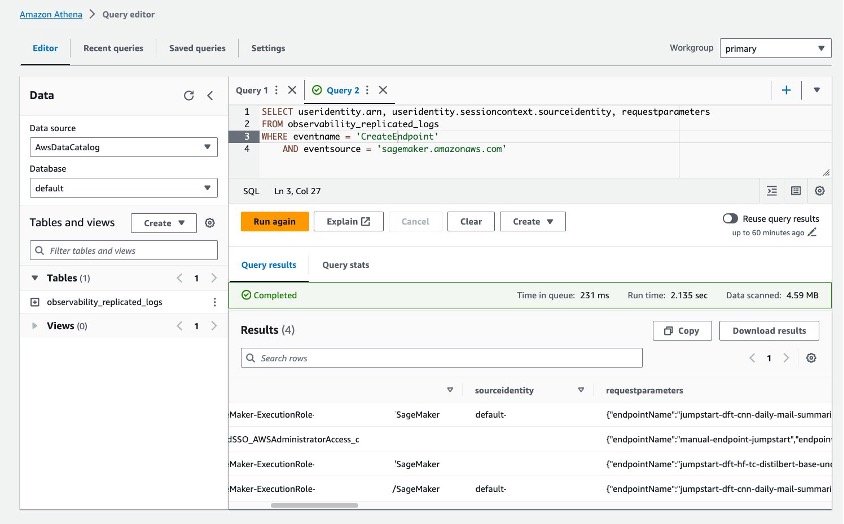Go to next Tables page
This screenshot has height=524, width=844.
214,278
